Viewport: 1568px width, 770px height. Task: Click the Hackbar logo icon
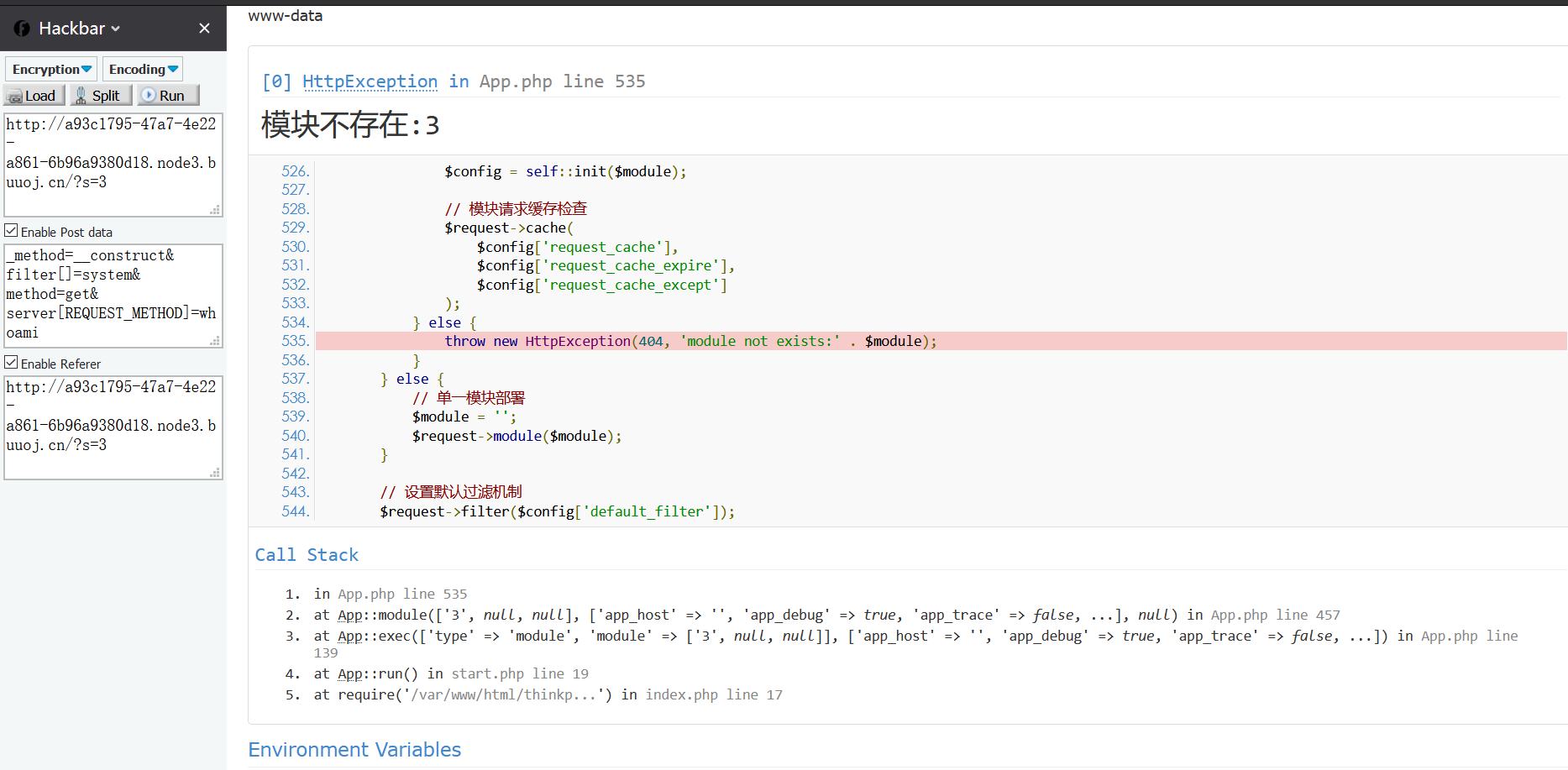point(22,29)
